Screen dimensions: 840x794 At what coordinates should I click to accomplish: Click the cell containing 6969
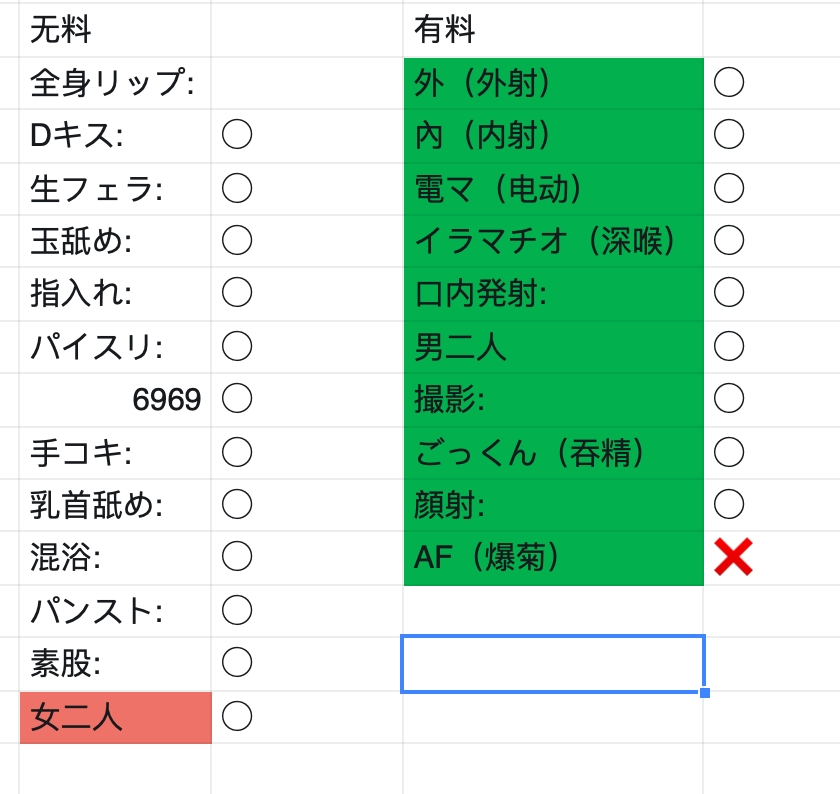115,400
